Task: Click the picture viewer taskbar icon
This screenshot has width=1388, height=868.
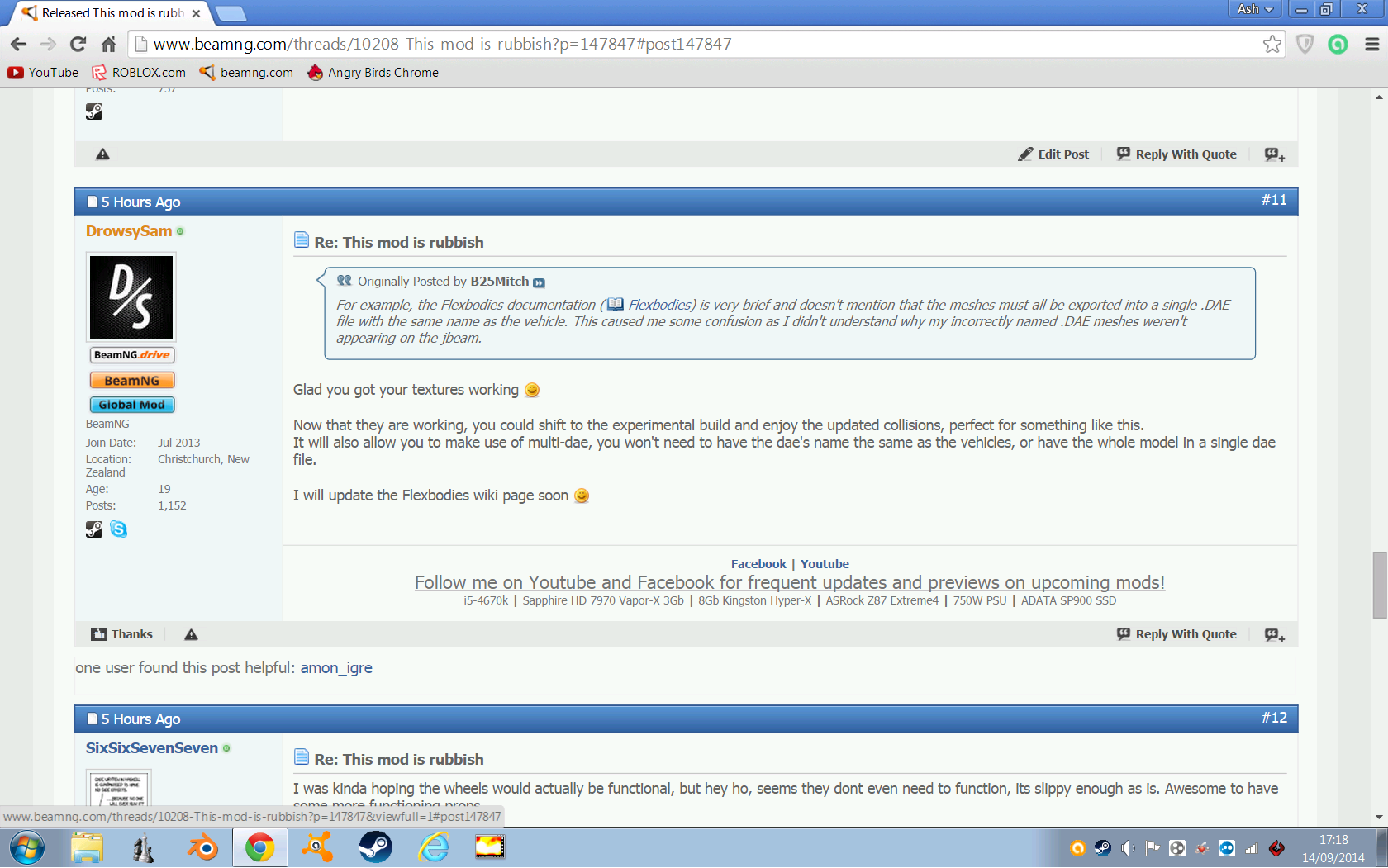Action: click(490, 848)
